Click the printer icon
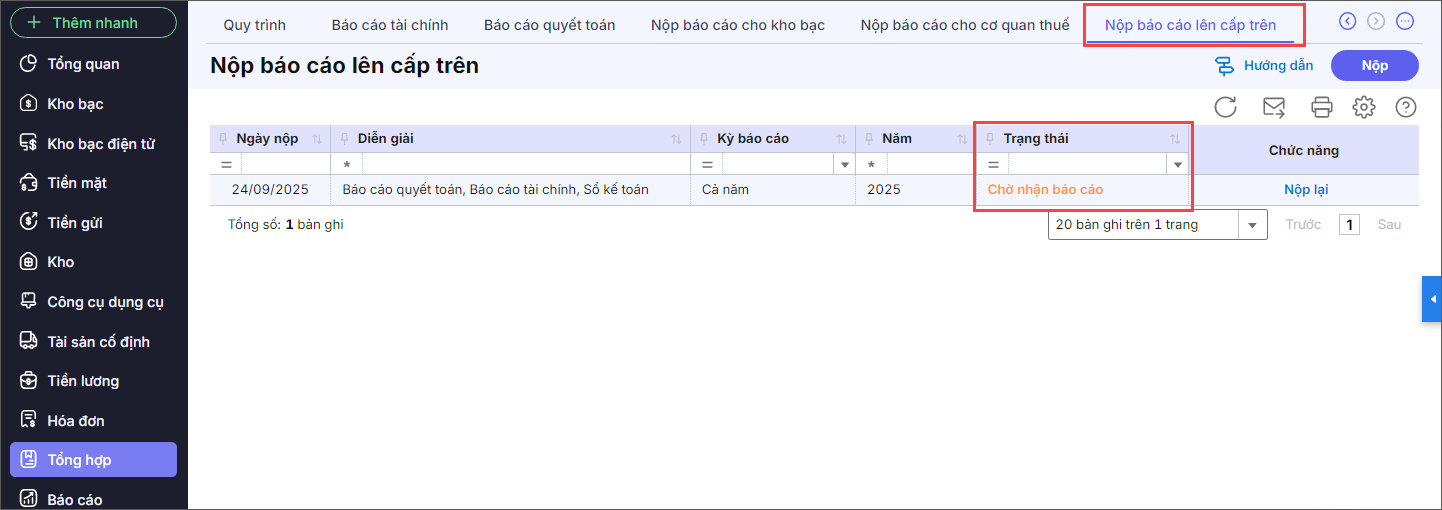1442x510 pixels. pos(1322,107)
